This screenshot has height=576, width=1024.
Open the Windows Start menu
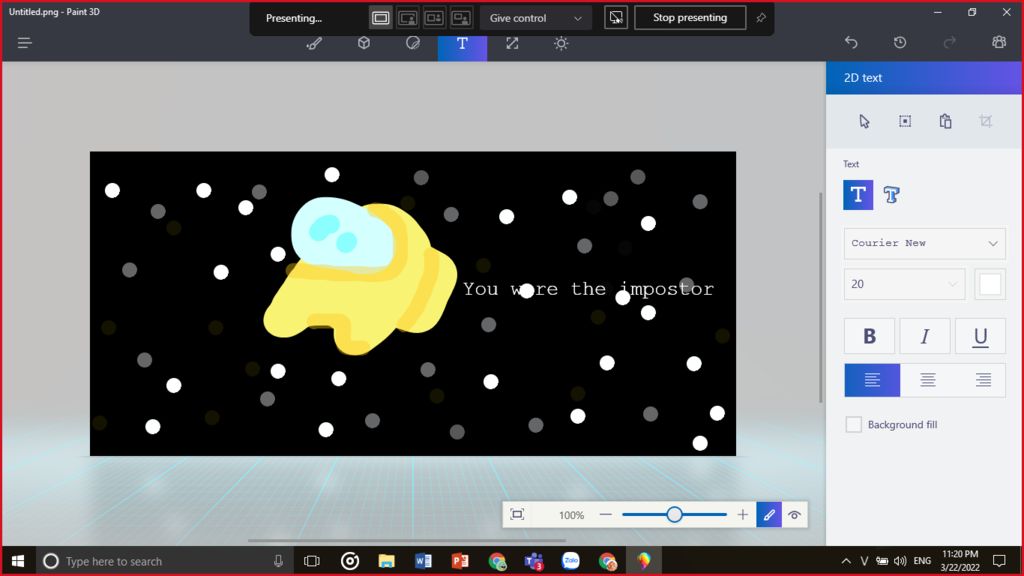18,561
